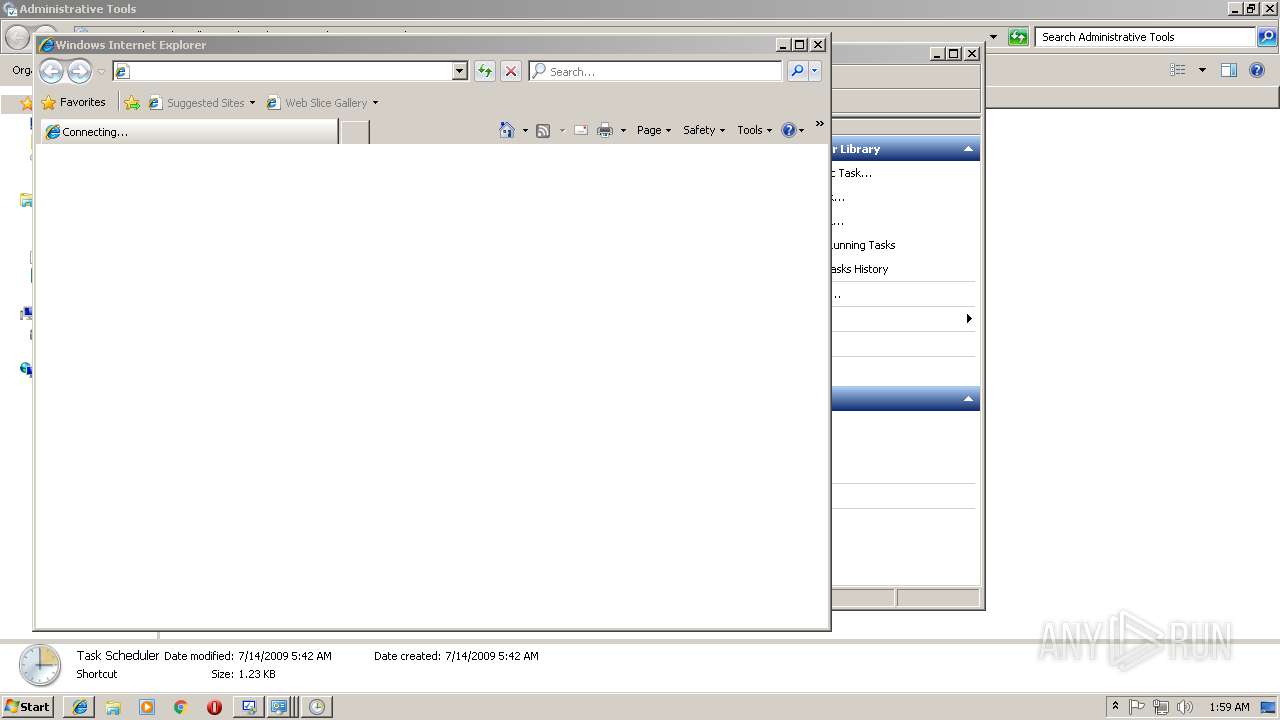The width and height of the screenshot is (1280, 720).
Task: Click the Organize button in Explorer toolbar
Action: (x=22, y=70)
